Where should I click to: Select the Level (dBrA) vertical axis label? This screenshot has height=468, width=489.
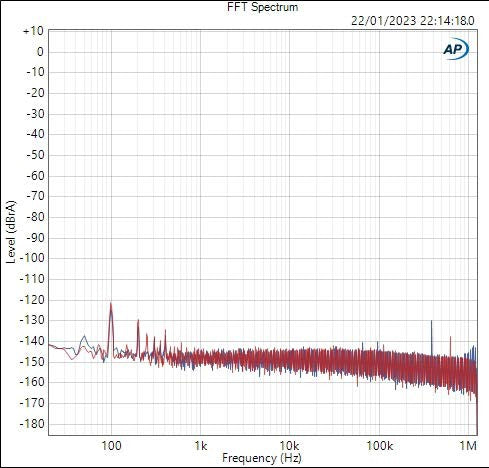pyautogui.click(x=11, y=232)
